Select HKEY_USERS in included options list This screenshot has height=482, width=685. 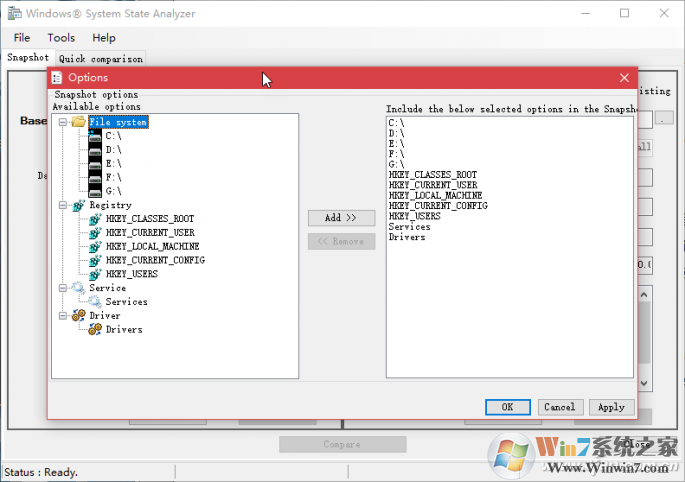pyautogui.click(x=415, y=216)
